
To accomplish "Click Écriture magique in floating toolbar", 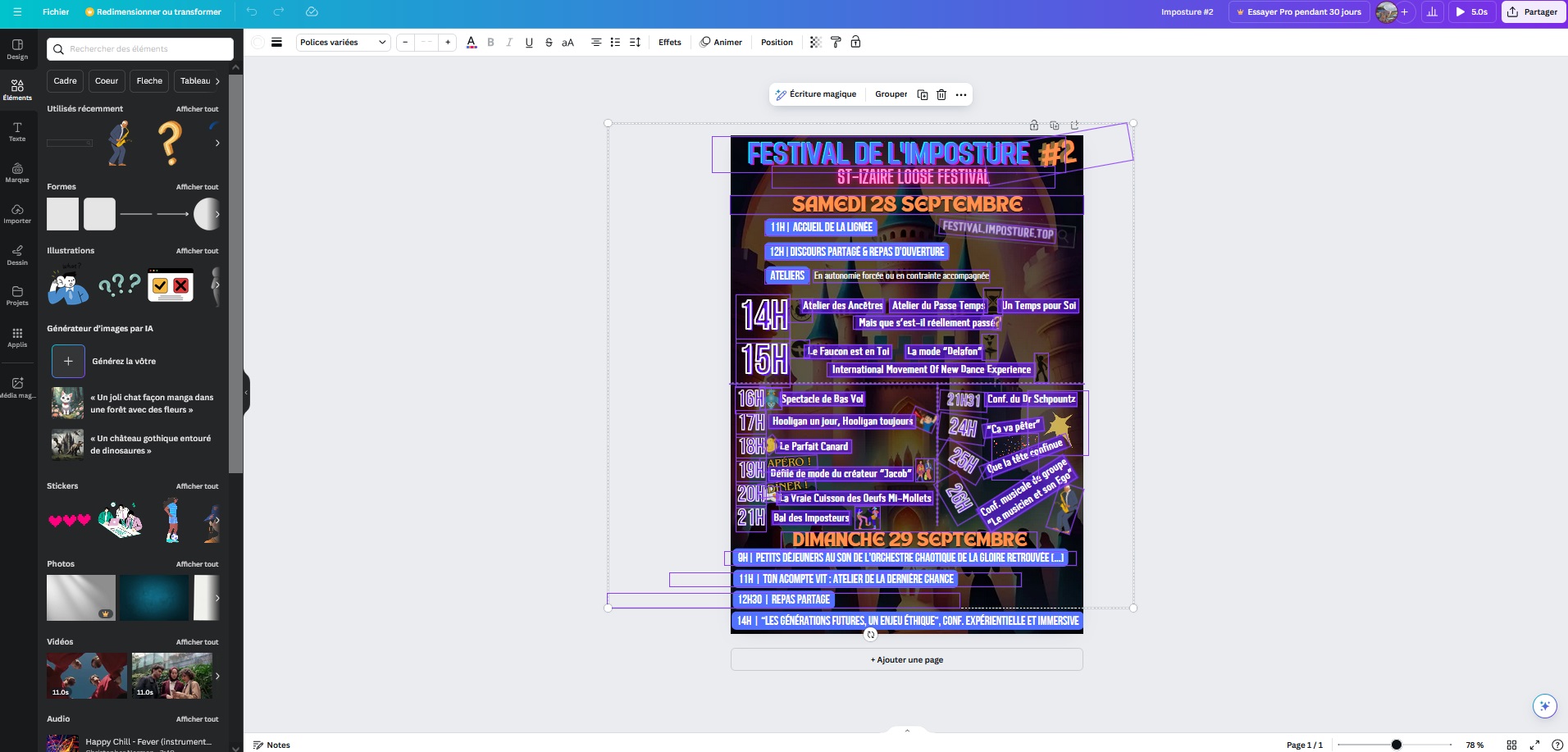I will click(x=816, y=94).
